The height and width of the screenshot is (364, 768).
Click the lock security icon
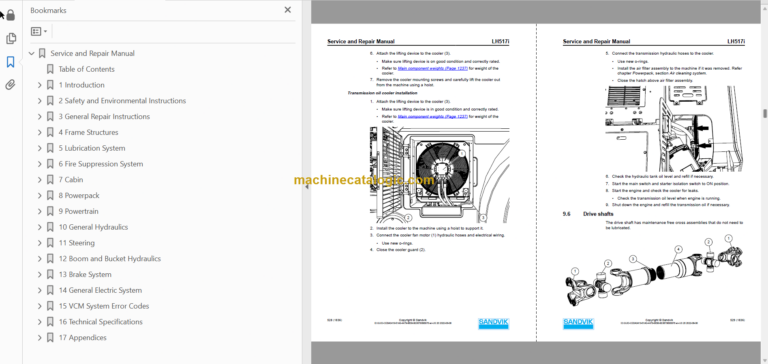pos(11,15)
